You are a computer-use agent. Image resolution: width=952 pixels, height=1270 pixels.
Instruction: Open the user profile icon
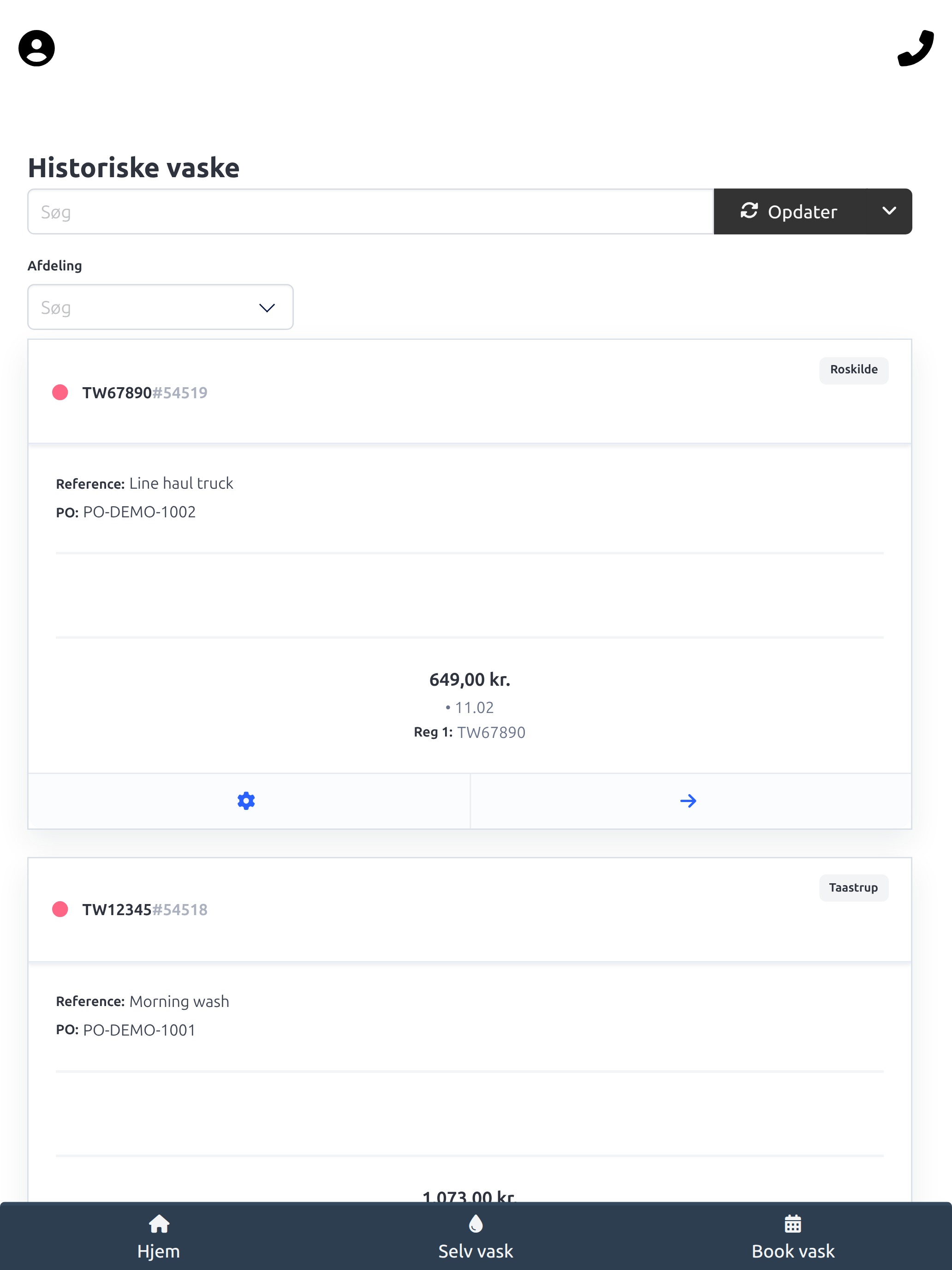pos(37,48)
